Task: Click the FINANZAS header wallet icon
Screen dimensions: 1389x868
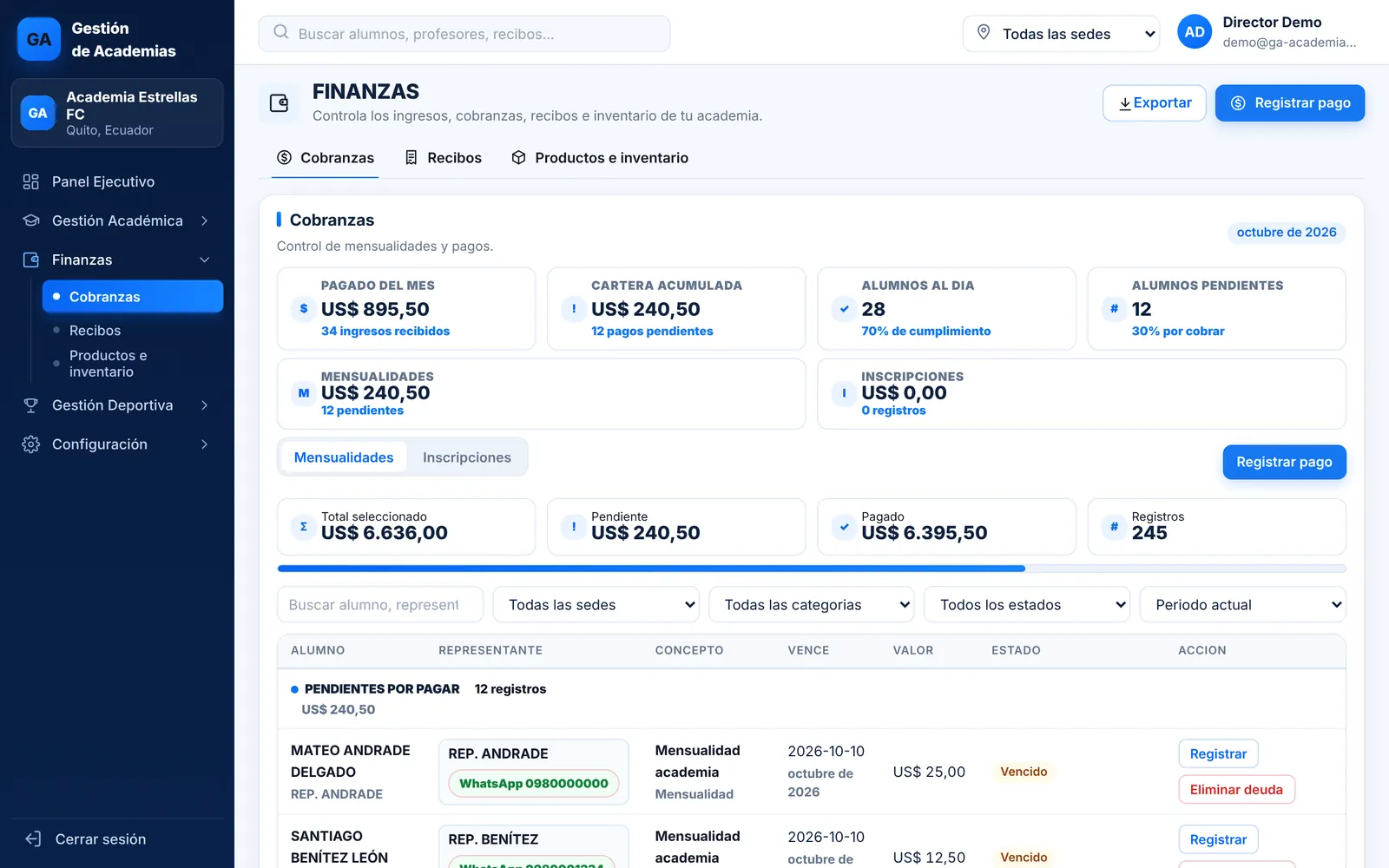Action: 280,103
